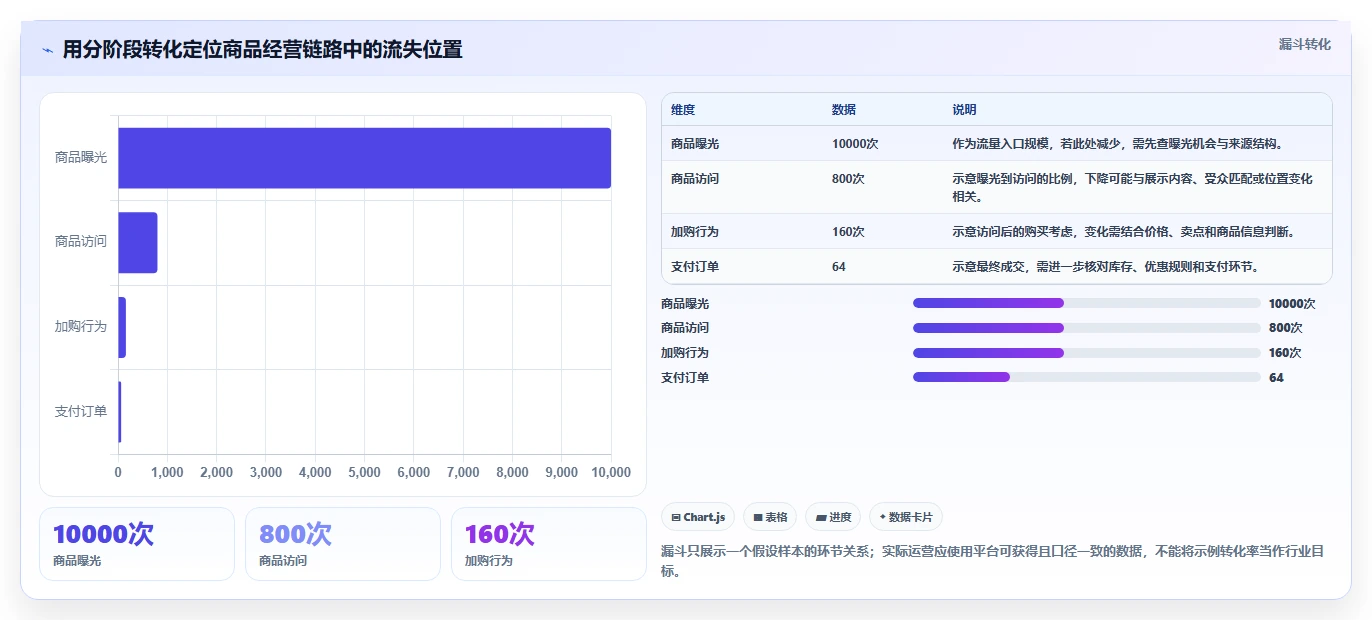Click the footnote starting 漏斗只展示一个假设样本
Screen dimensions: 1372x620
(x=993, y=561)
